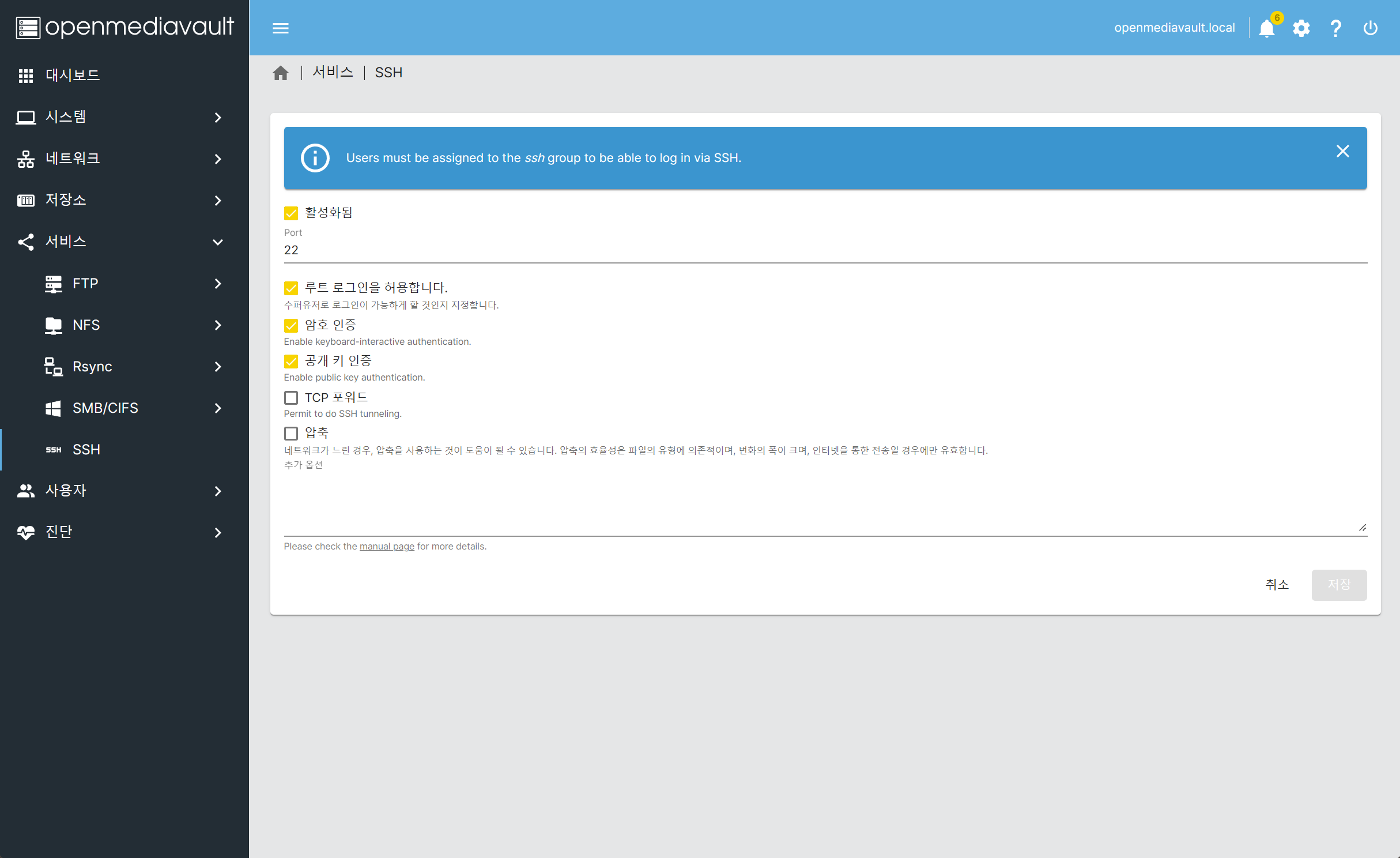Click the SMB/CIFS Windows icon

(x=53, y=408)
